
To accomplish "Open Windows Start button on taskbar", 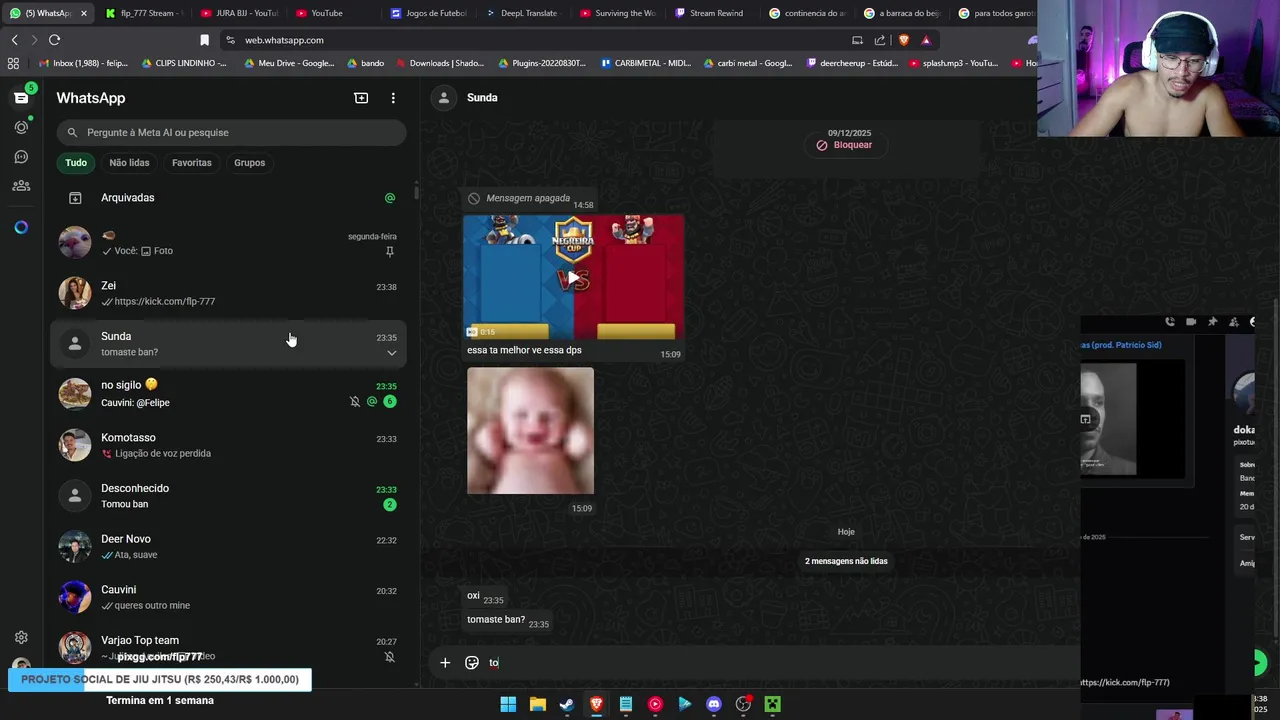I will 508,704.
